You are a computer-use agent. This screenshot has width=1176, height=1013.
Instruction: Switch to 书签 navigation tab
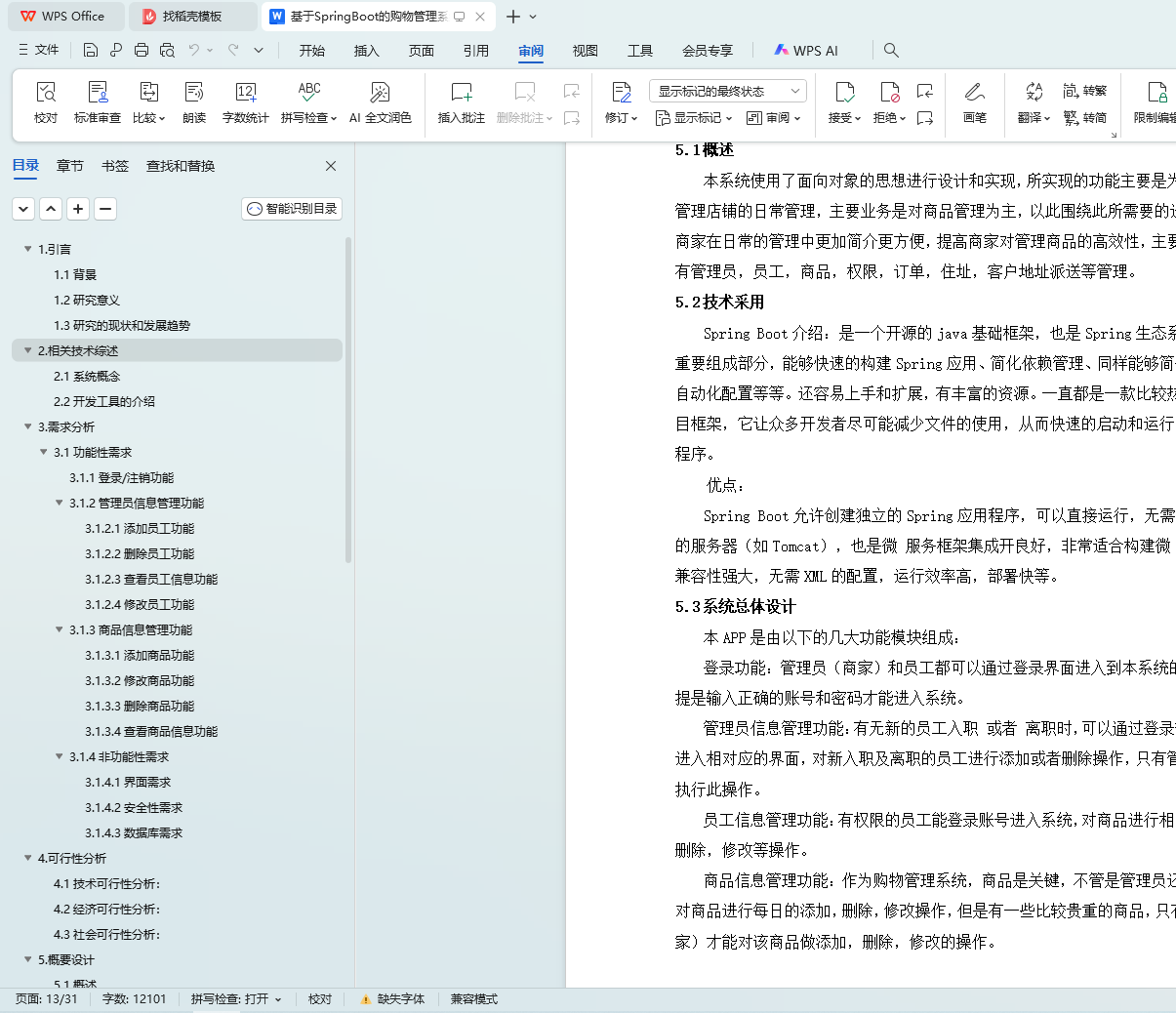coord(115,166)
